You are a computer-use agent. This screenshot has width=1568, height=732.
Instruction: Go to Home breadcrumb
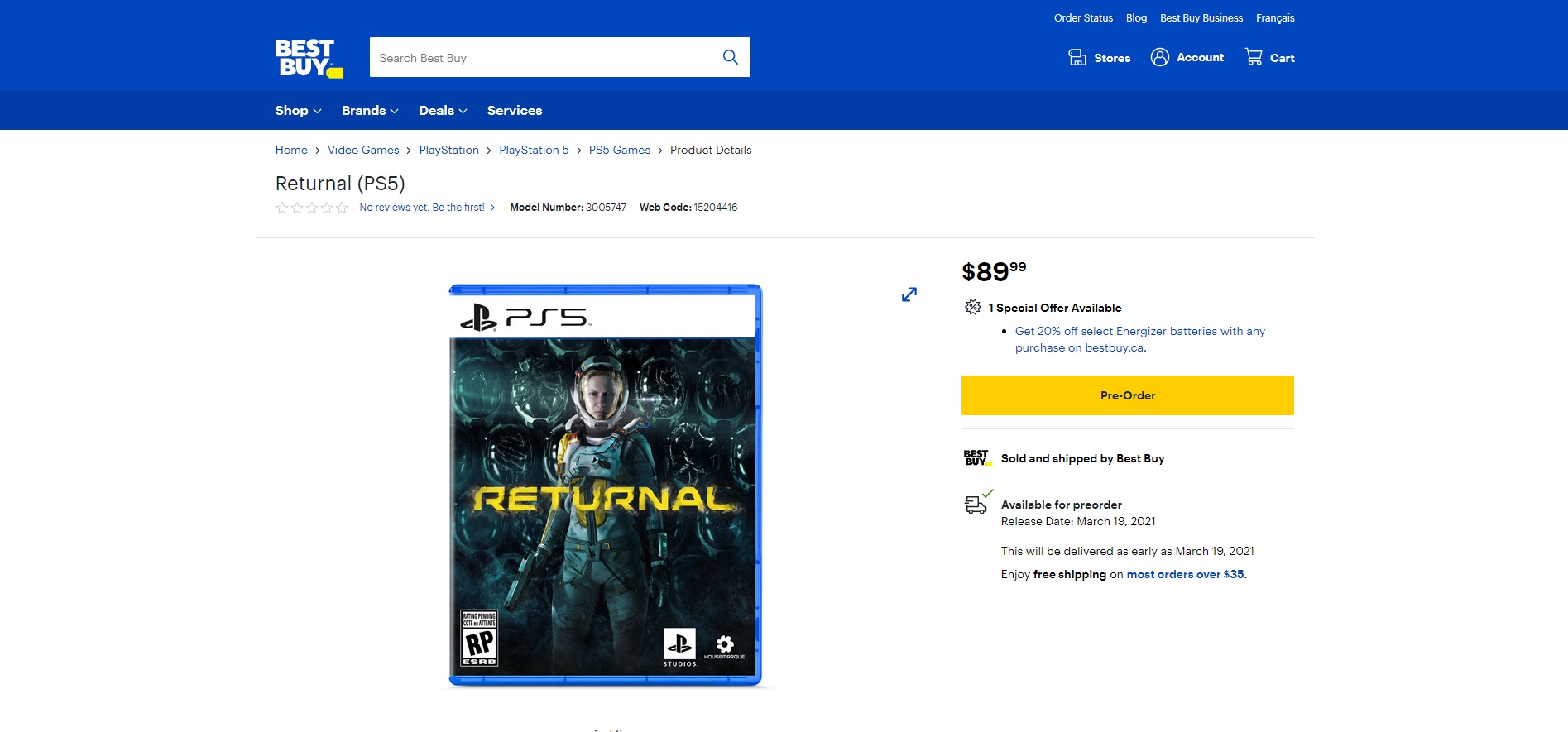[291, 150]
